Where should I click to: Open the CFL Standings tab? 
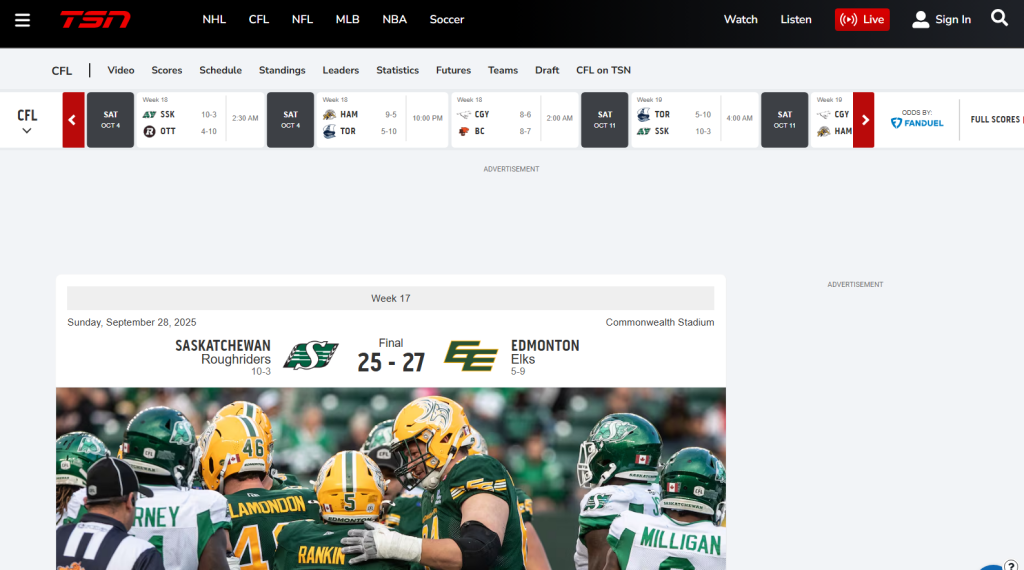282,70
